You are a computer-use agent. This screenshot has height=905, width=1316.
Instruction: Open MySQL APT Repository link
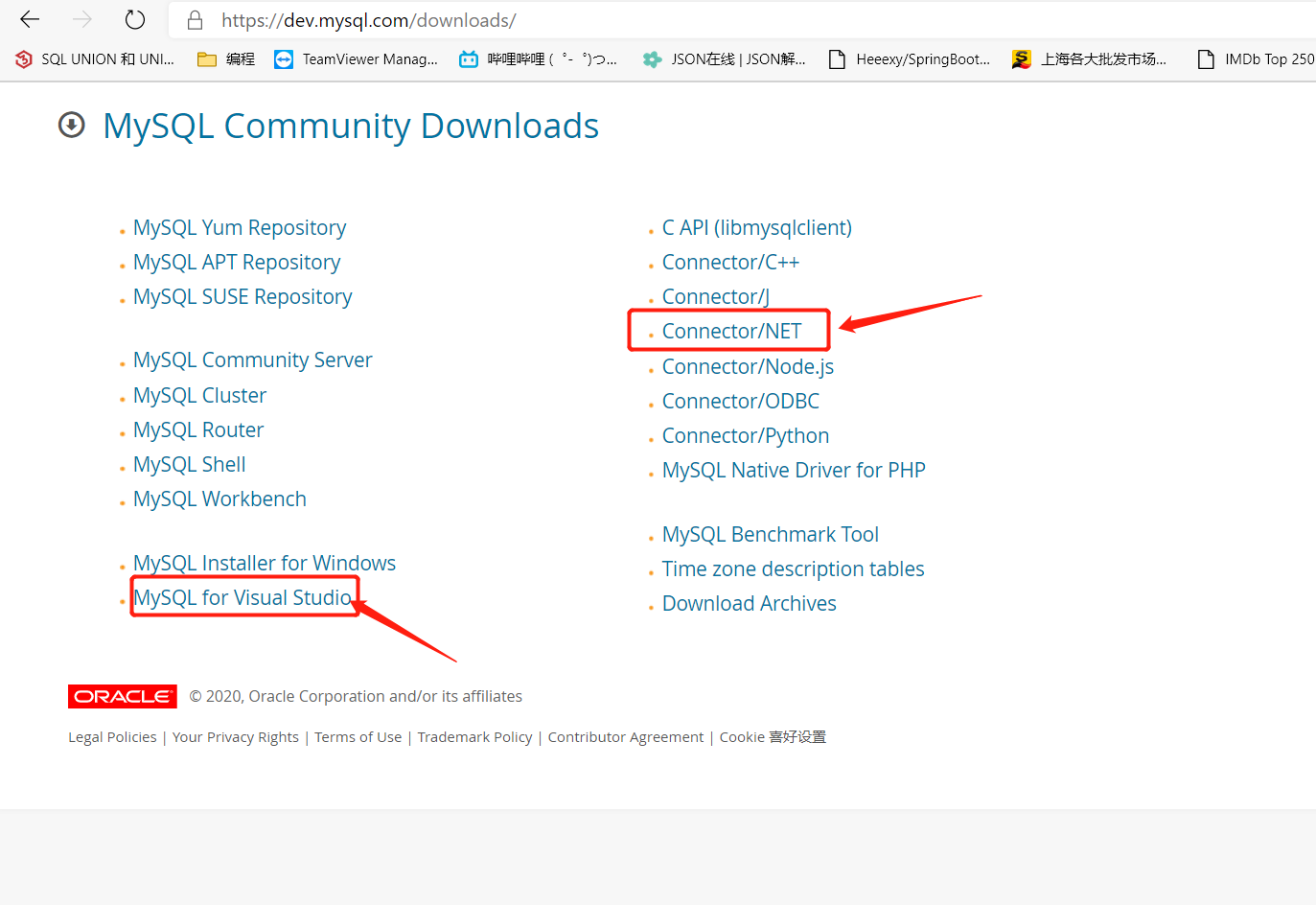(x=237, y=262)
